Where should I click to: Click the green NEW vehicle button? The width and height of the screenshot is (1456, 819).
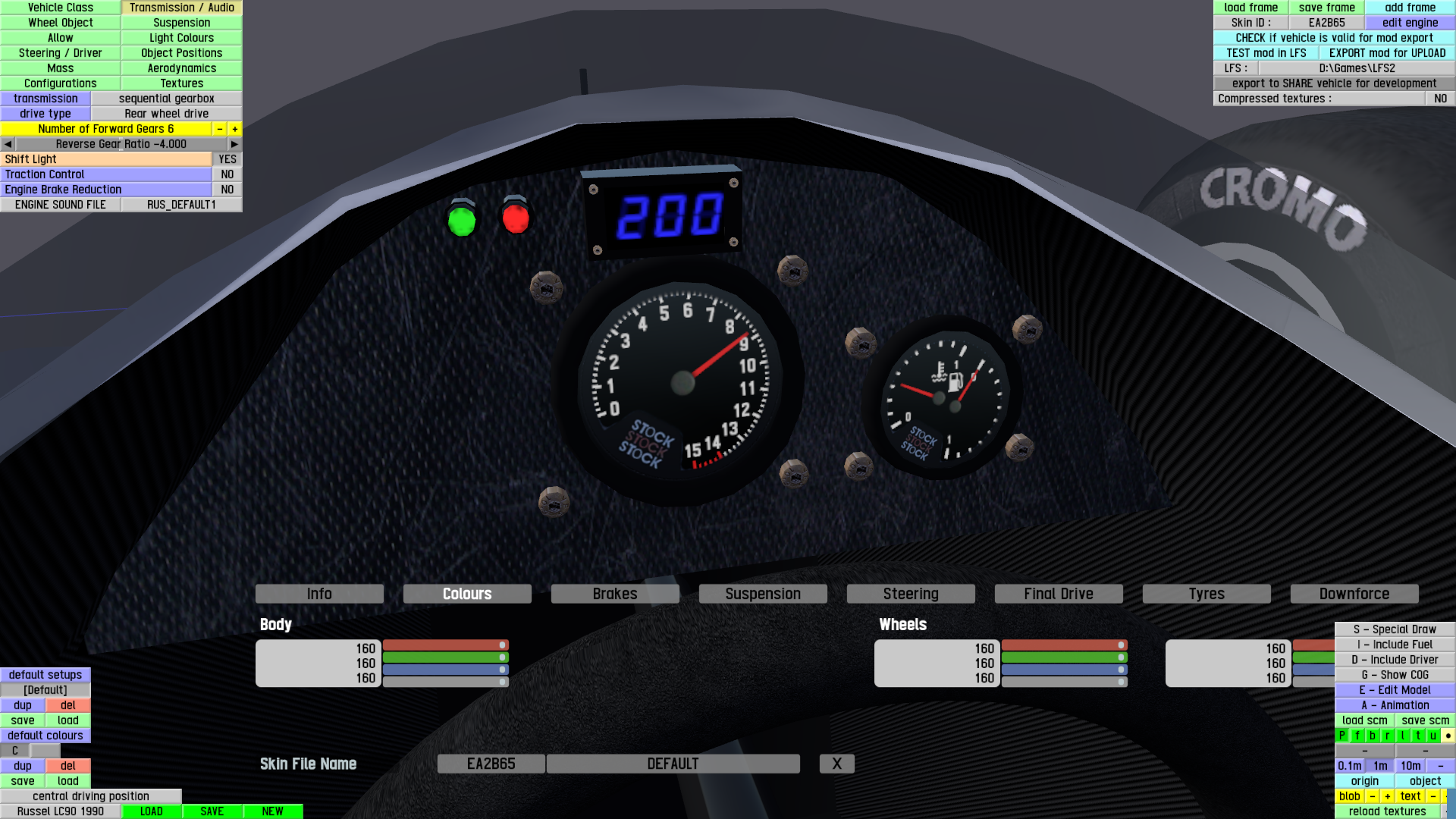273,811
